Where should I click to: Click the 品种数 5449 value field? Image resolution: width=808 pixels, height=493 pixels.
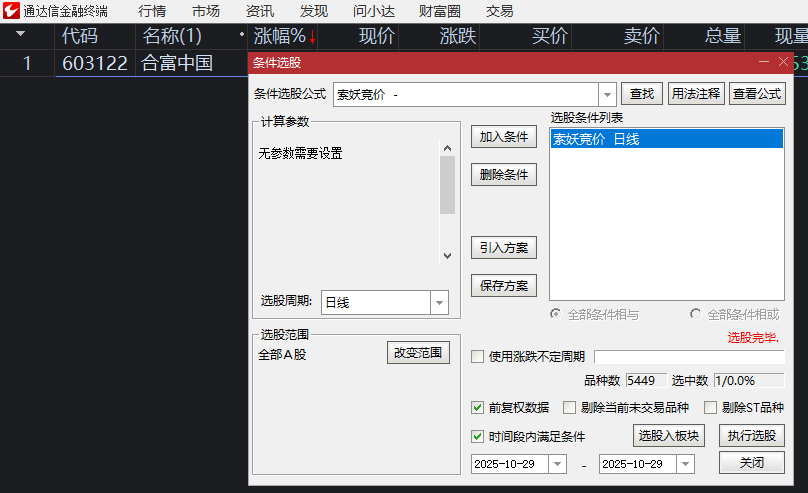646,381
